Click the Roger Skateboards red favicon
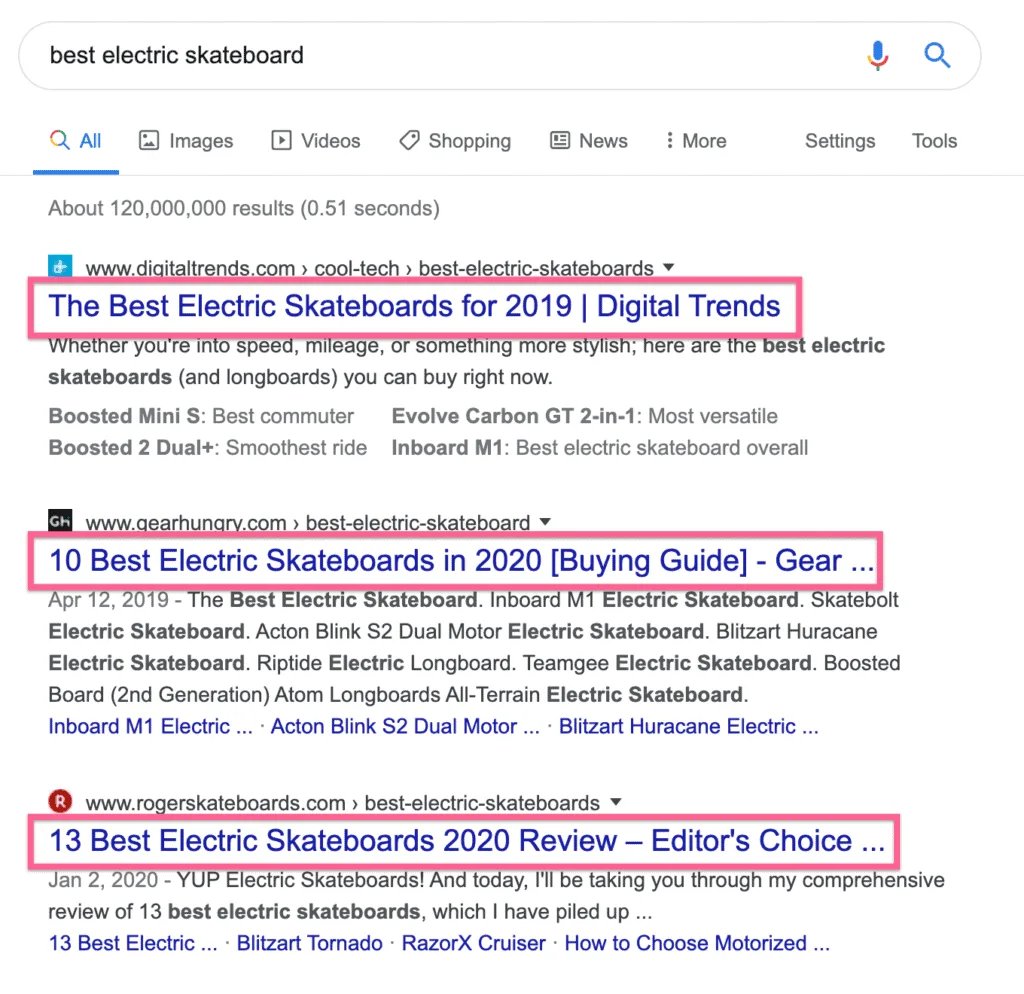Screen dimensions: 1024x994 pyautogui.click(x=60, y=802)
